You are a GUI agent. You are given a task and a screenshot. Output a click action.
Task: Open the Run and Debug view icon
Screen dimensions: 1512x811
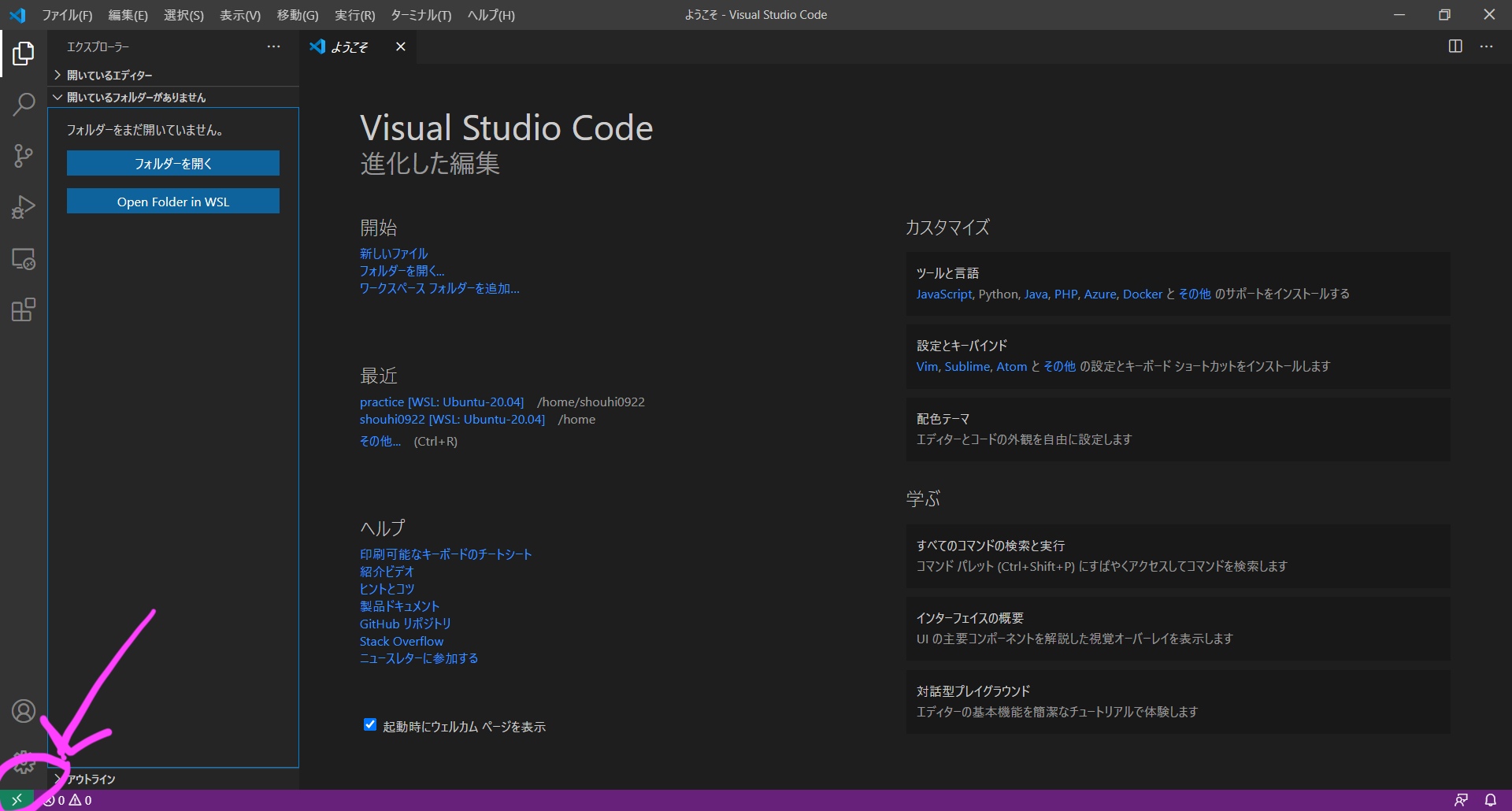(x=24, y=207)
